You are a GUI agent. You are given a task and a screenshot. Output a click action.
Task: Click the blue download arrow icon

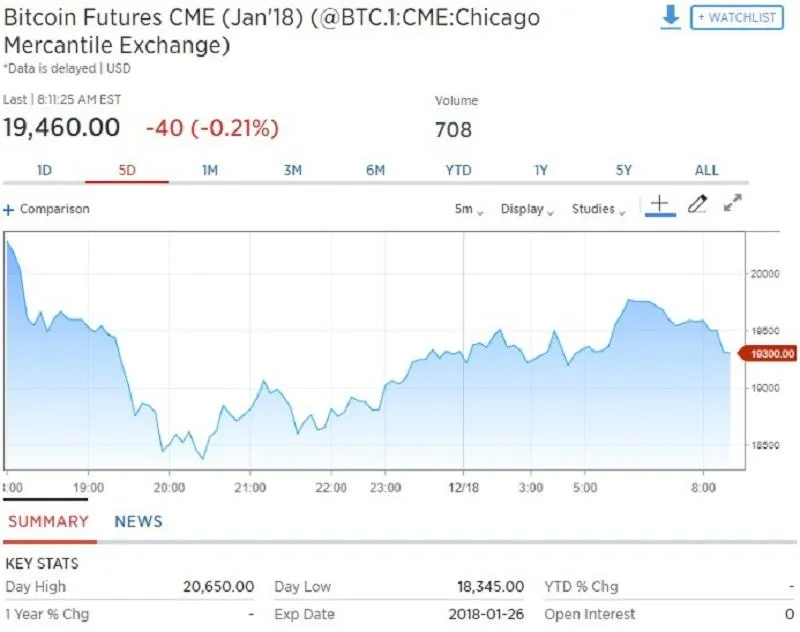pyautogui.click(x=671, y=17)
